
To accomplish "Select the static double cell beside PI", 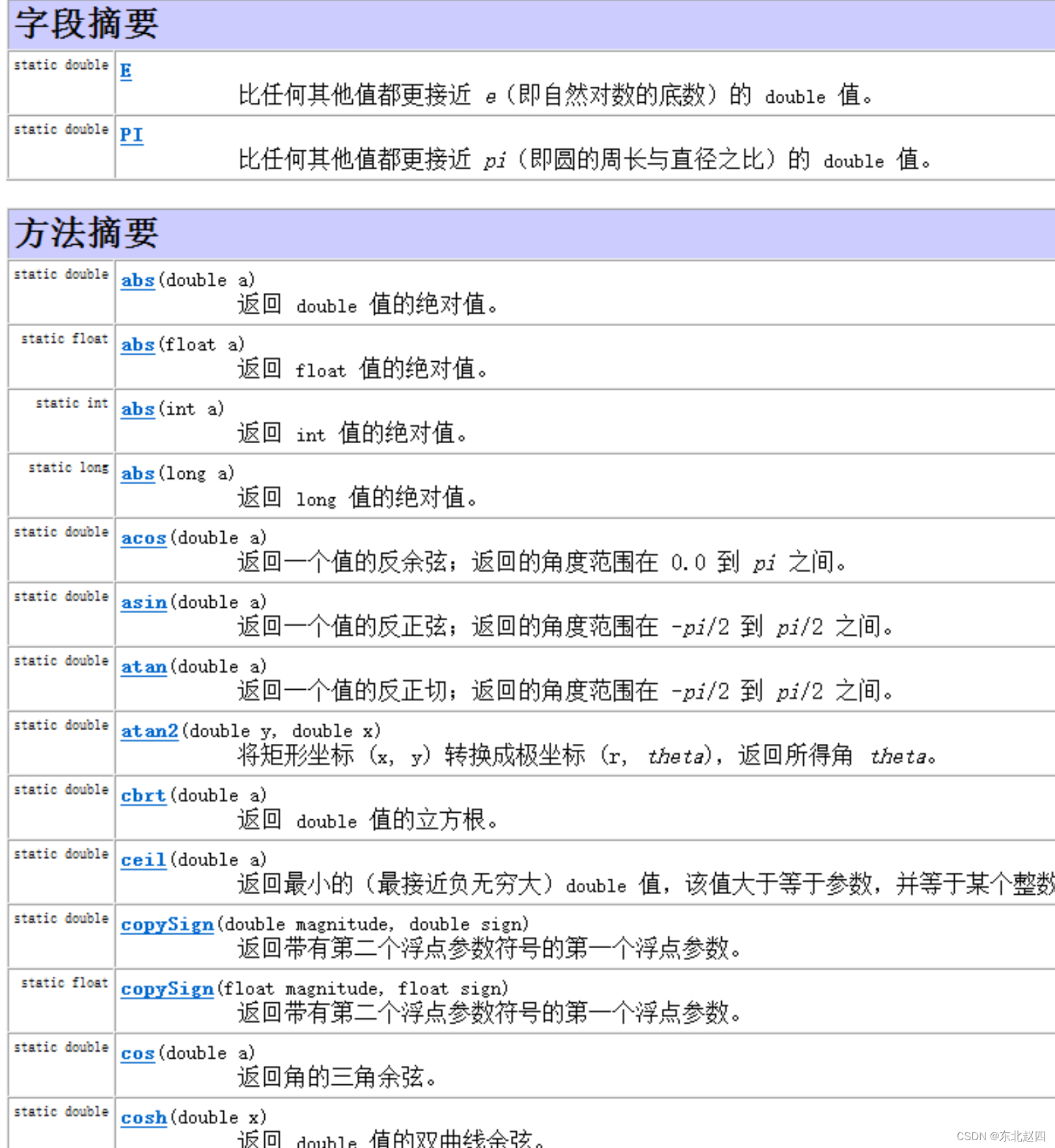I will pyautogui.click(x=60, y=130).
